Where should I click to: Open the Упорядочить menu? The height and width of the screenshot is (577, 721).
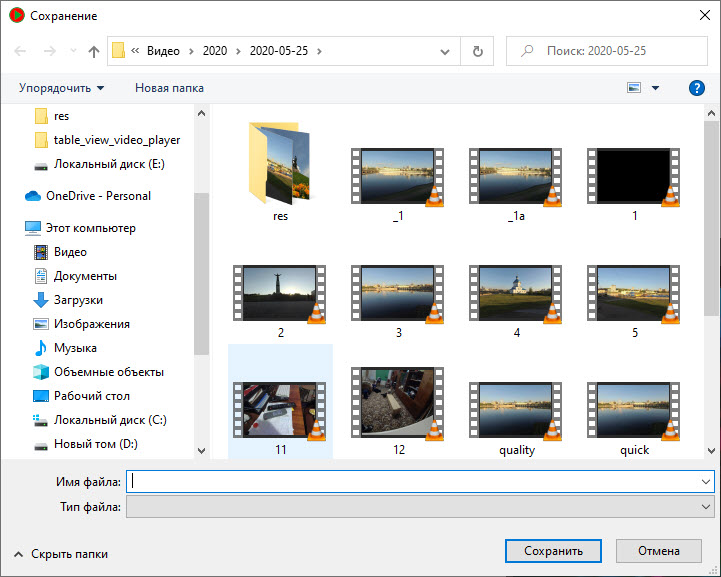coord(62,88)
